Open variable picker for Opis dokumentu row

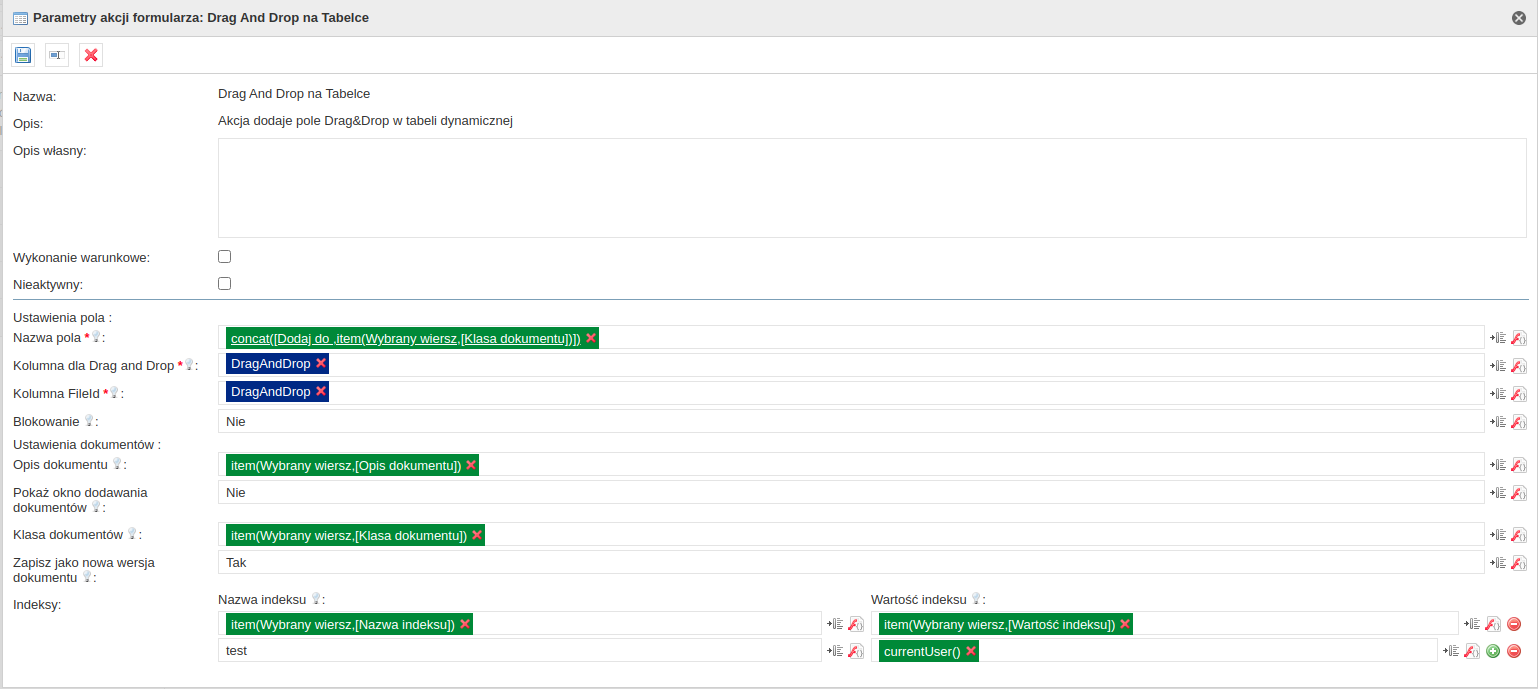click(1498, 465)
